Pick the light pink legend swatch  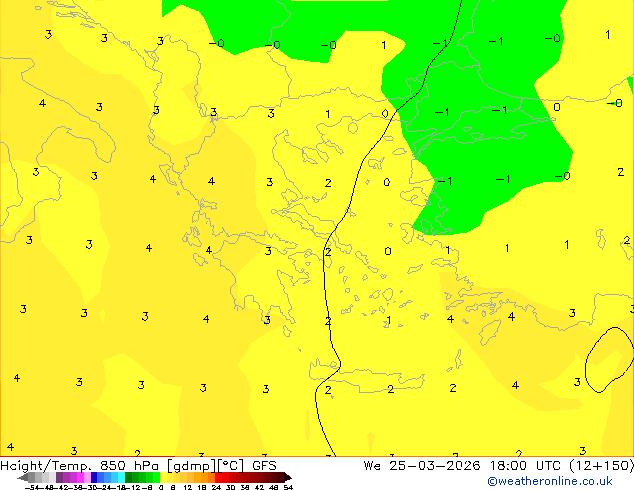pyautogui.click(x=87, y=477)
